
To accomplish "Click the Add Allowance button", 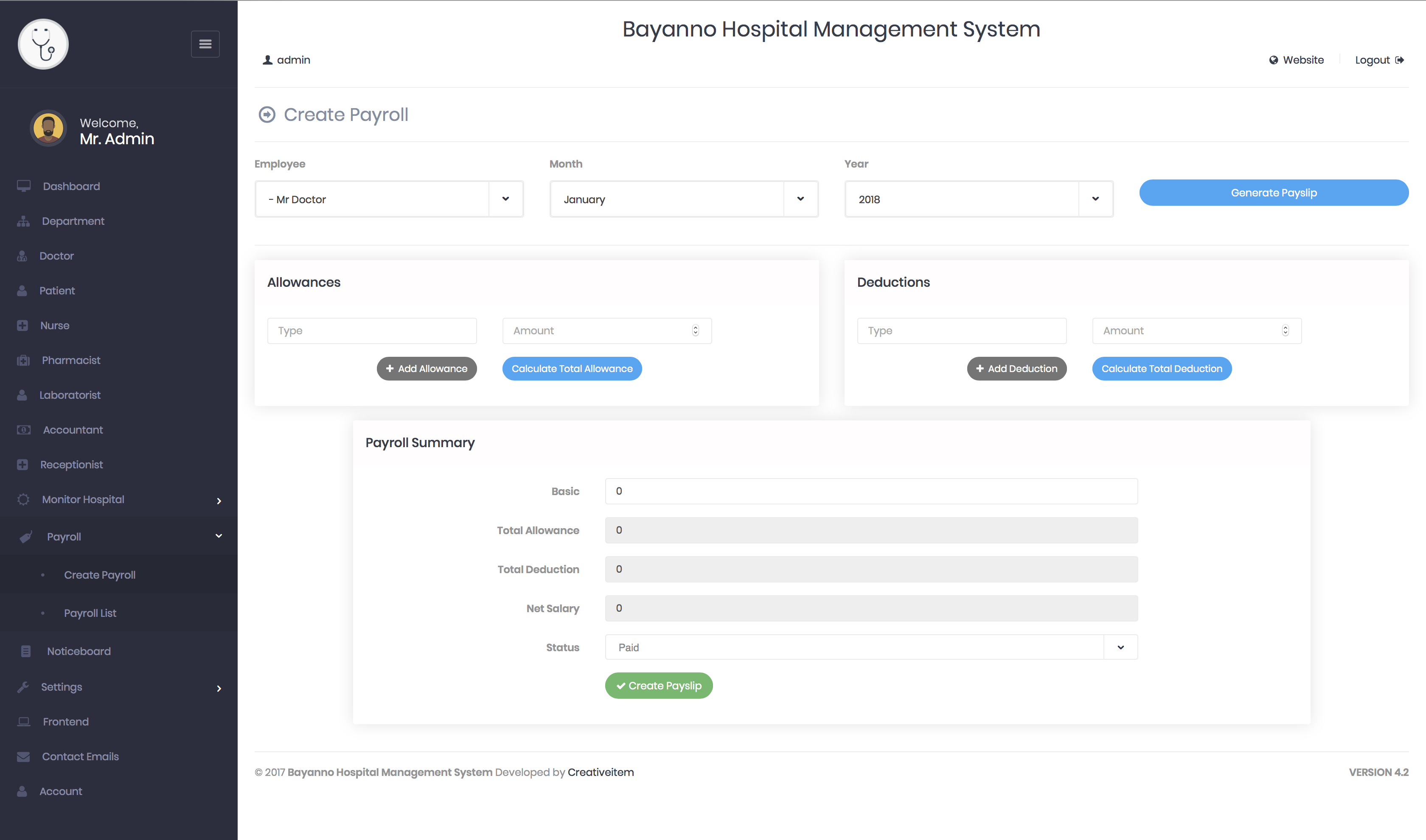I will click(426, 369).
